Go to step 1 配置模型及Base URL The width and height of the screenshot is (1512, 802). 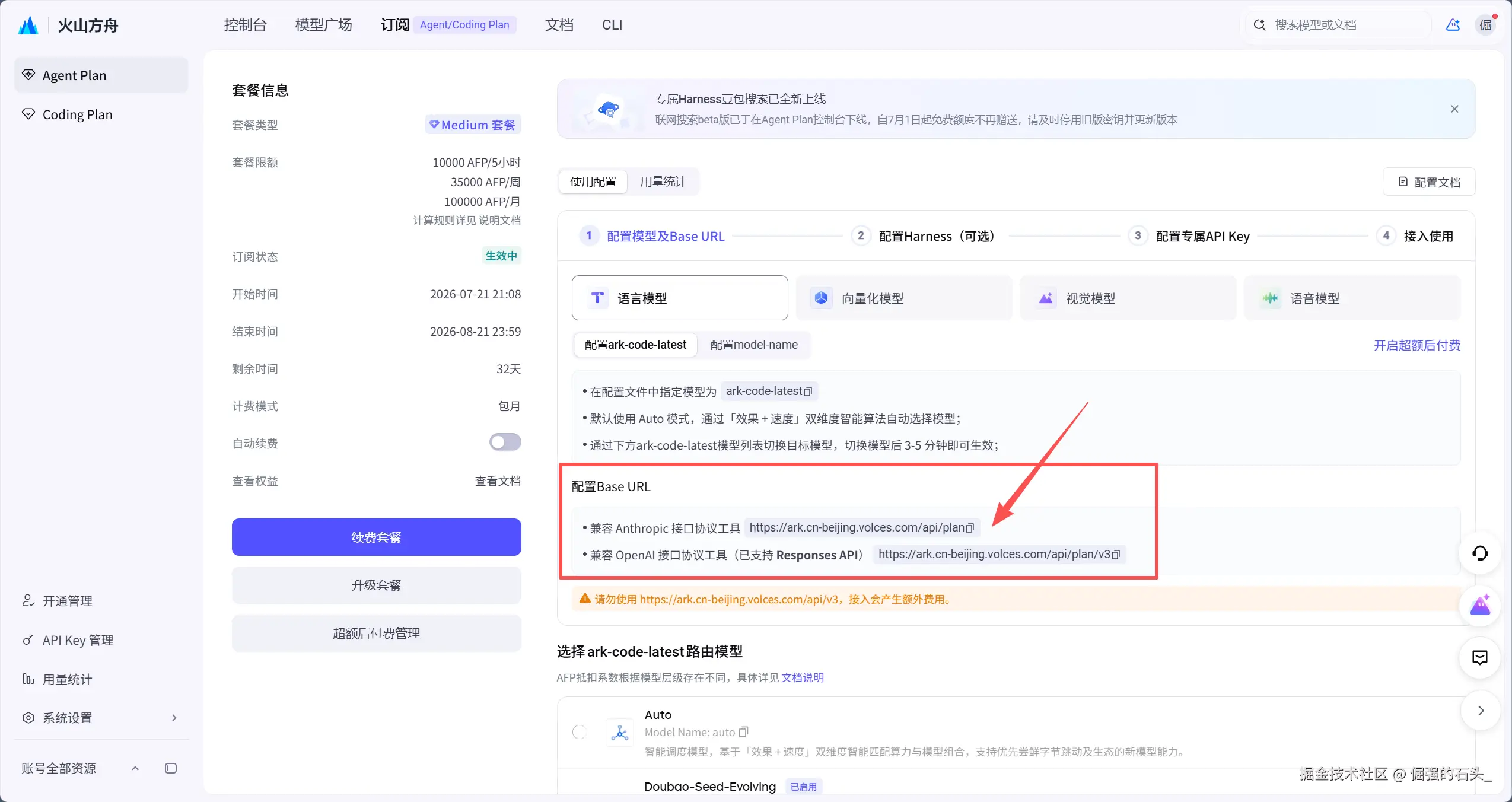[652, 236]
